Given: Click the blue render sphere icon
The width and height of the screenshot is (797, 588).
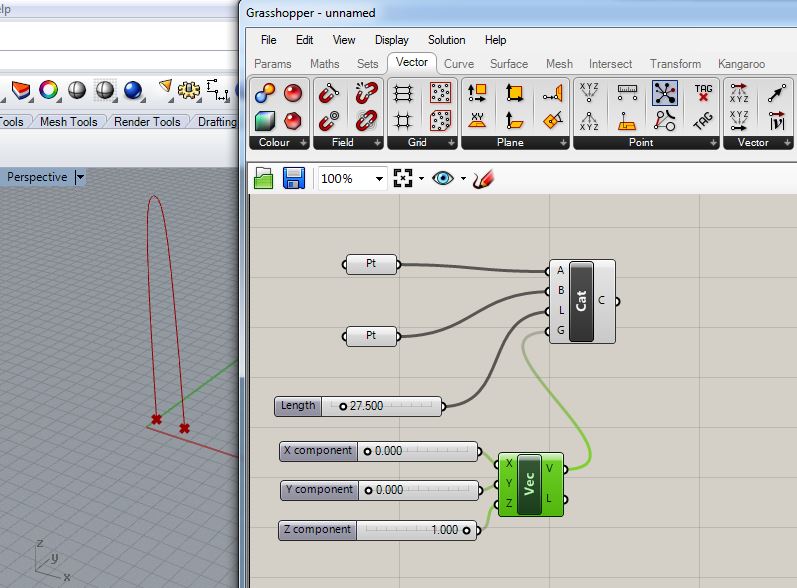Looking at the screenshot, I should pos(133,91).
